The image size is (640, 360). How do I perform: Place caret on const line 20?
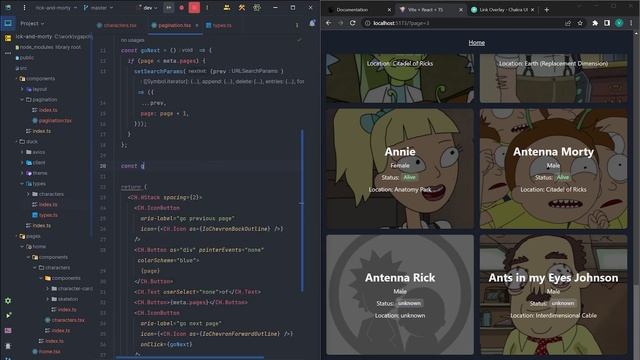(133, 166)
